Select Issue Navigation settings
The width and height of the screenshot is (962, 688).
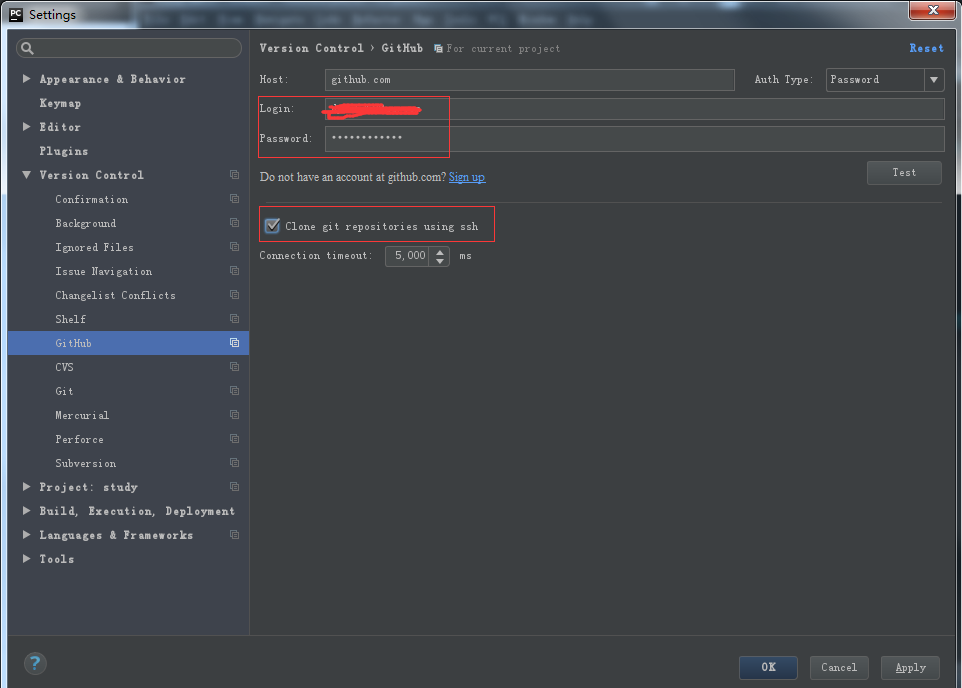(x=104, y=271)
